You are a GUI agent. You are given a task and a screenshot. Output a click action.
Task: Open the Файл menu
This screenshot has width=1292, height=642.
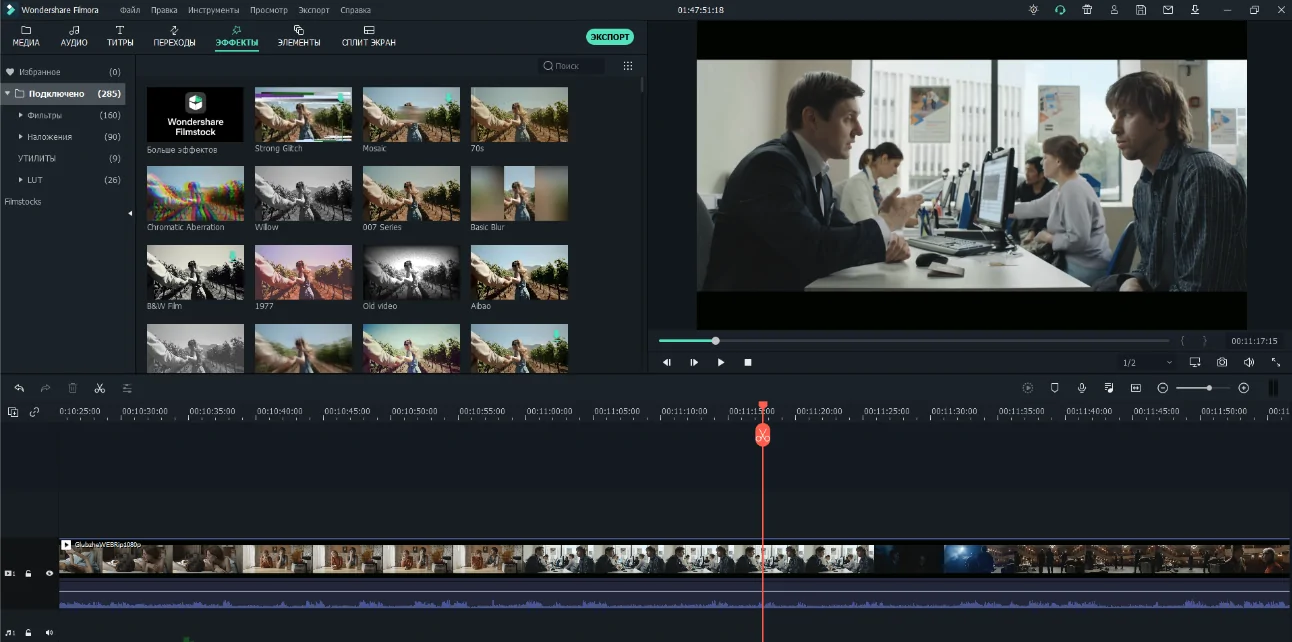click(x=130, y=10)
